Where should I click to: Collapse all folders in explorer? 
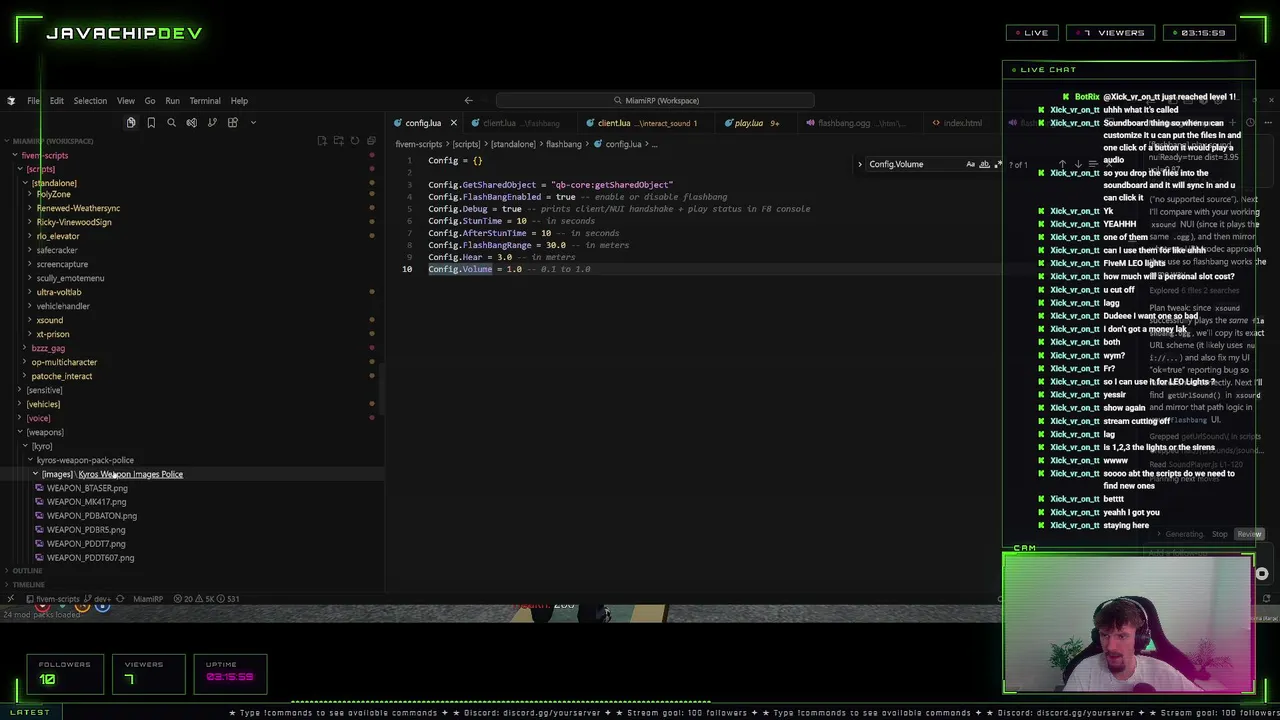pyautogui.click(x=370, y=141)
